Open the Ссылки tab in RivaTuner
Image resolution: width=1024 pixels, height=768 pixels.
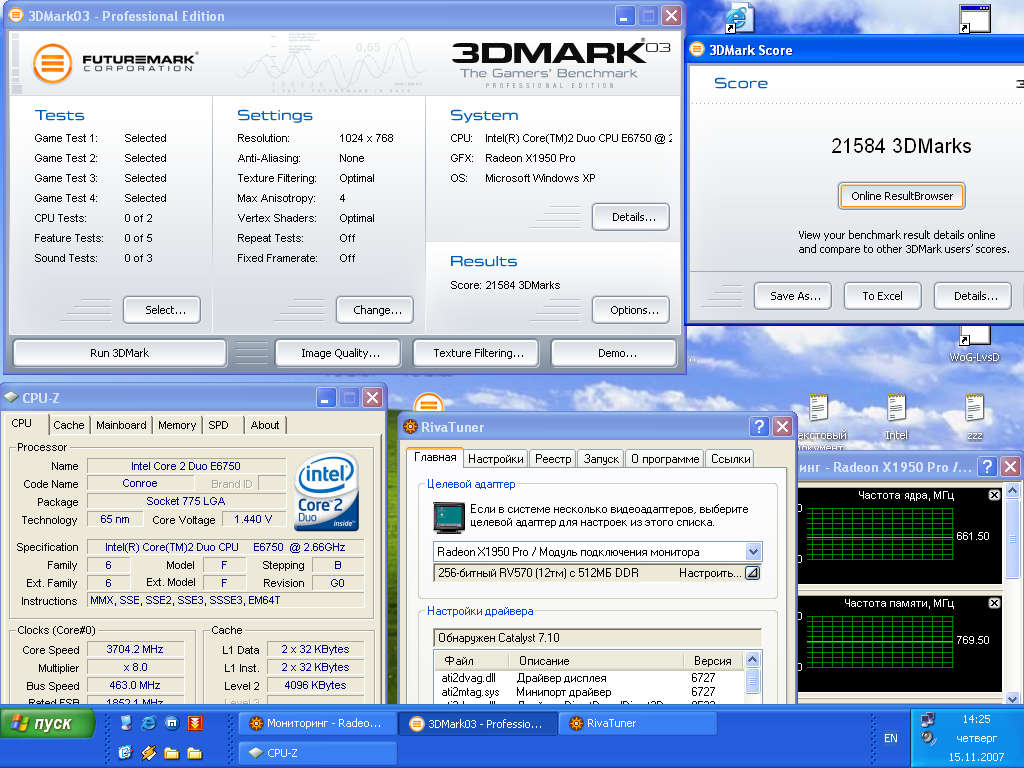point(730,459)
